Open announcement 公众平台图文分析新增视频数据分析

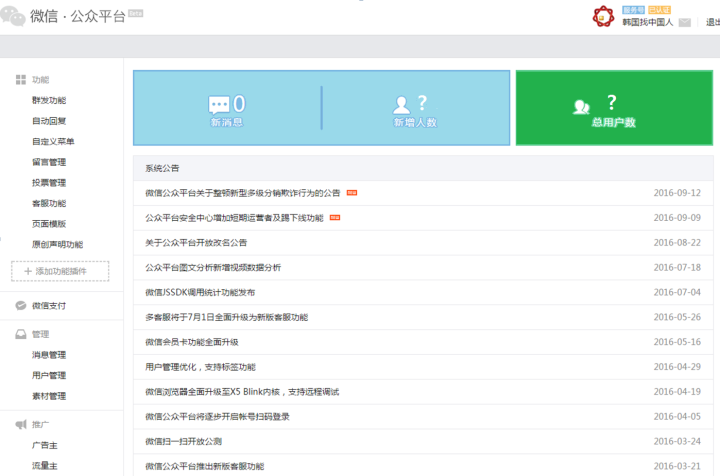213,268
